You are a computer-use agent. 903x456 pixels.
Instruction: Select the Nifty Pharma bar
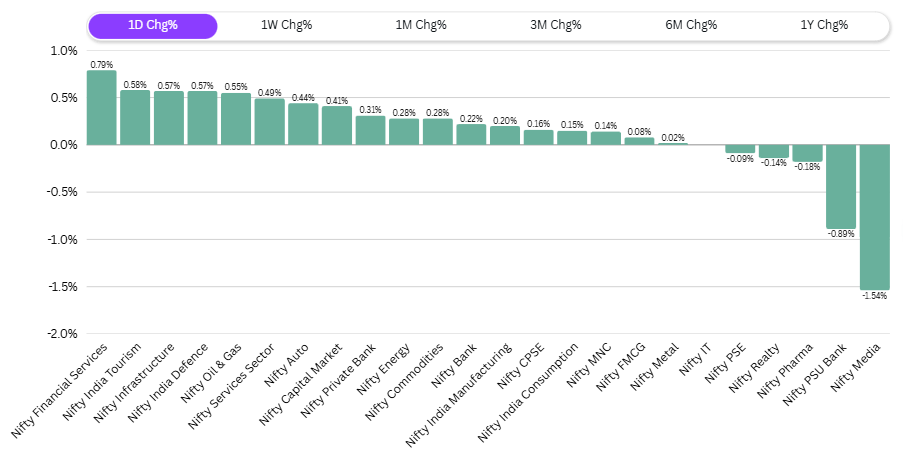tap(807, 153)
